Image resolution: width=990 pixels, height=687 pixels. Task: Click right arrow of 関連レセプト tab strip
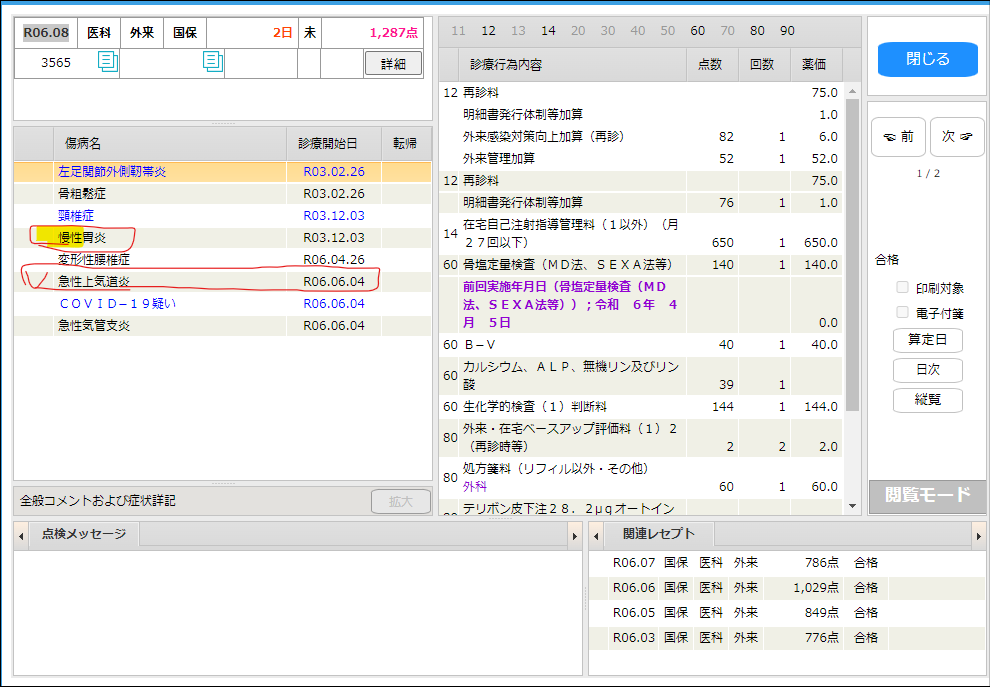pos(979,537)
